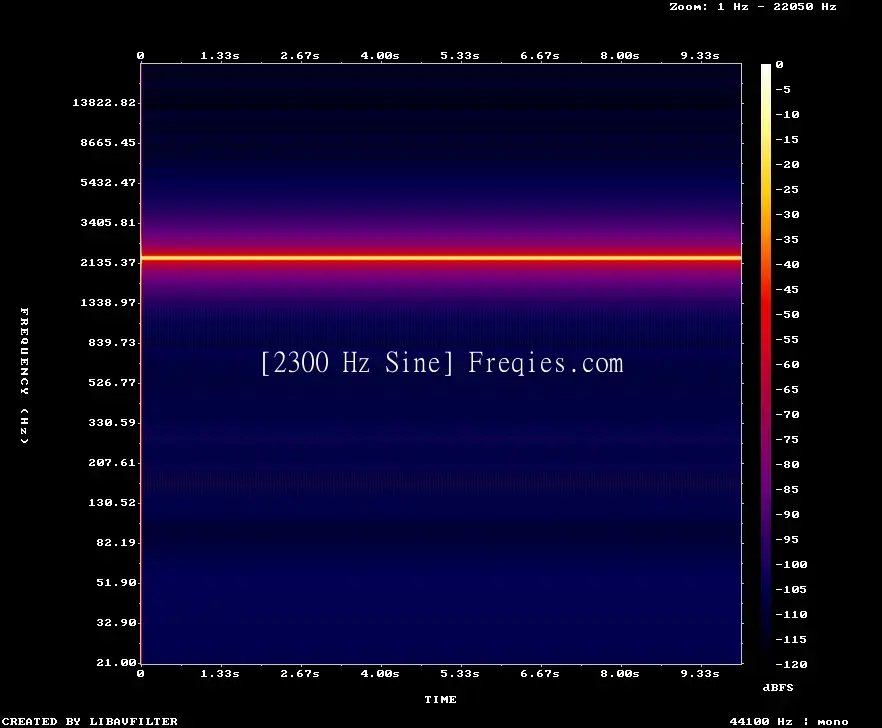Viewport: 882px width, 728px height.
Task: Click the dBFS color gradient bar
Action: click(x=766, y=365)
